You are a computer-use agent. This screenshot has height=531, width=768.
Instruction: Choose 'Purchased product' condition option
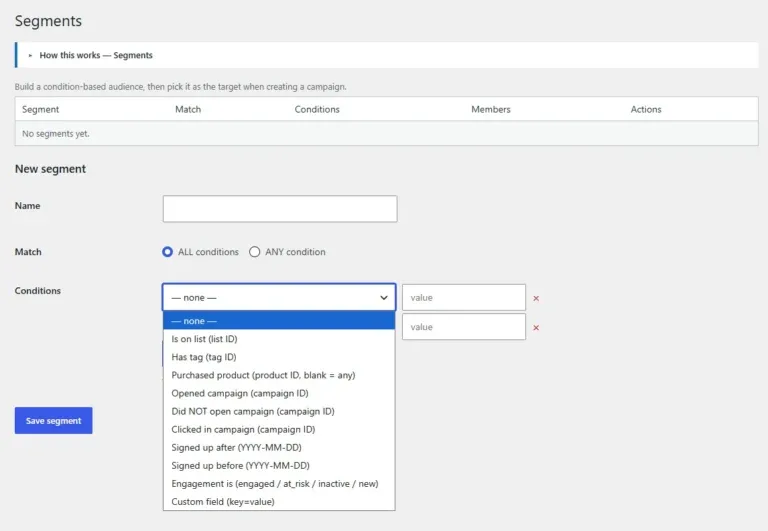coord(279,375)
